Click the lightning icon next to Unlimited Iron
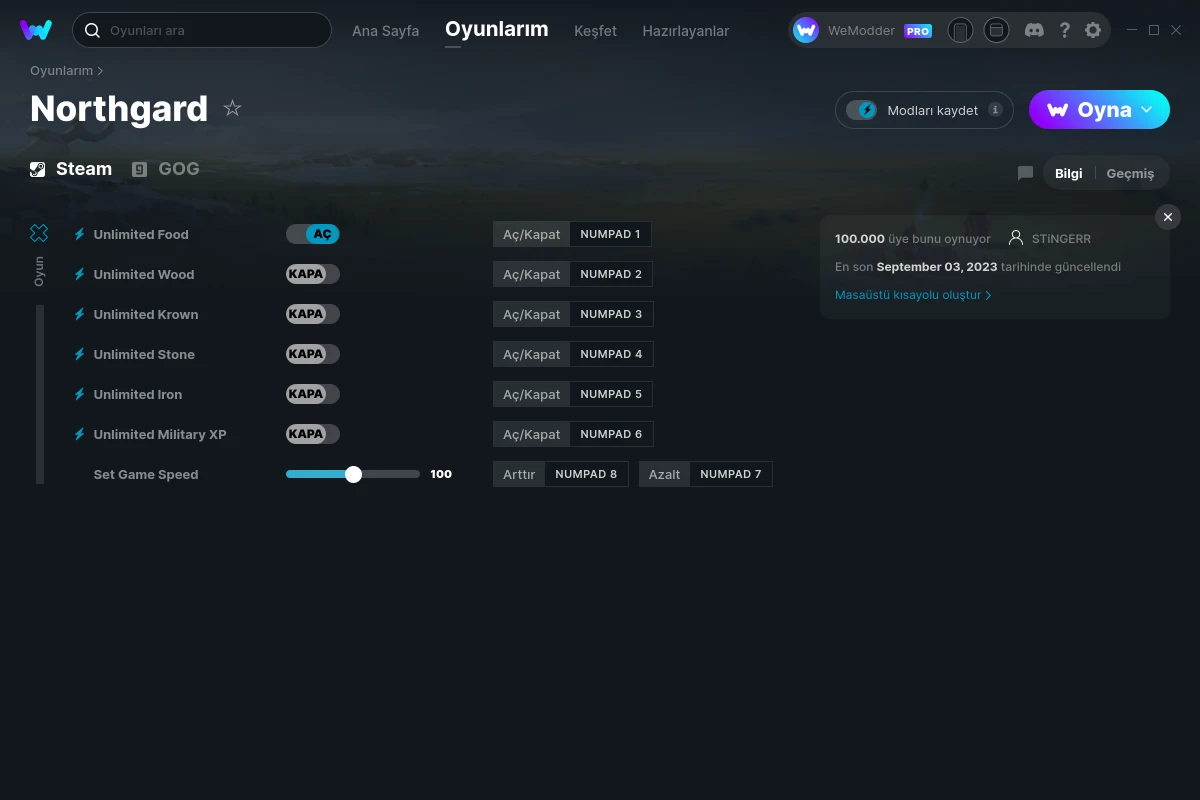Image resolution: width=1200 pixels, height=800 pixels. tap(79, 394)
